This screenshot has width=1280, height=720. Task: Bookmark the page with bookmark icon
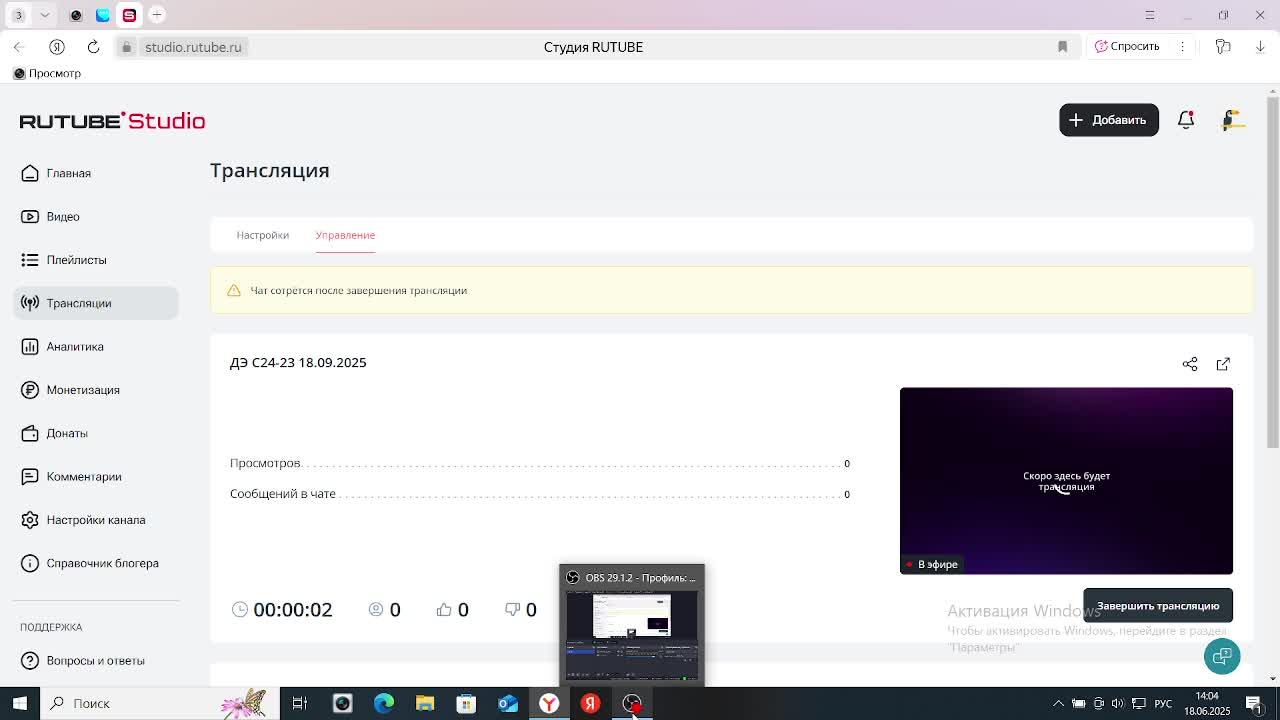(1062, 47)
